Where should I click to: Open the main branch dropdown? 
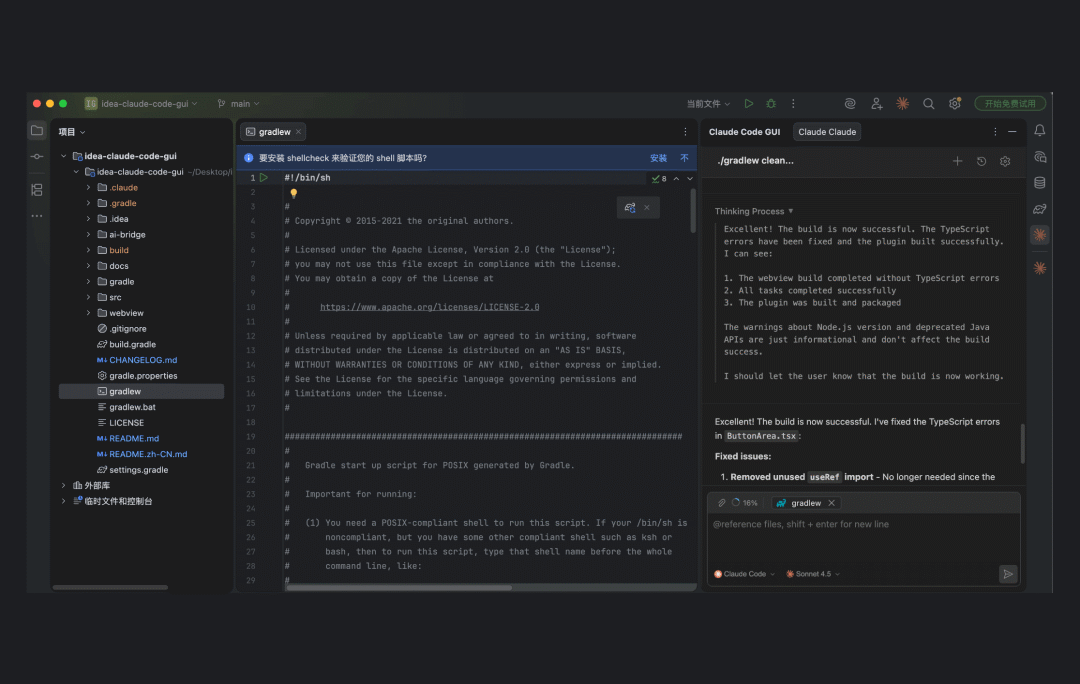[x=238, y=103]
